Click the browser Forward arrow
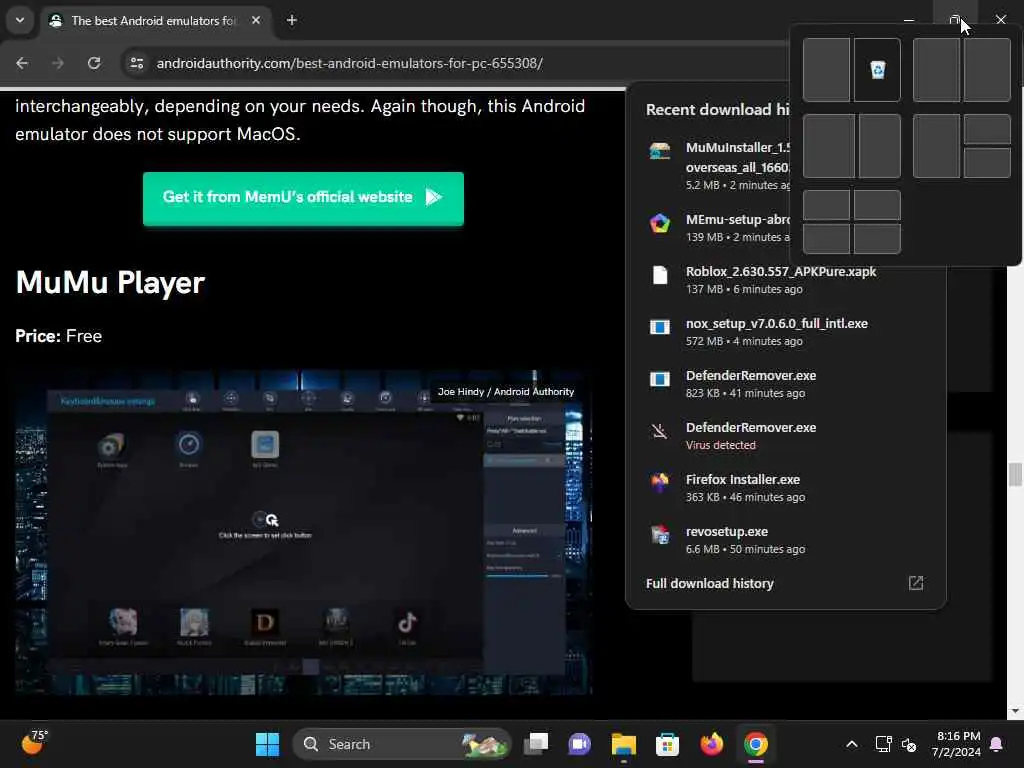Image resolution: width=1024 pixels, height=768 pixels. coord(58,63)
